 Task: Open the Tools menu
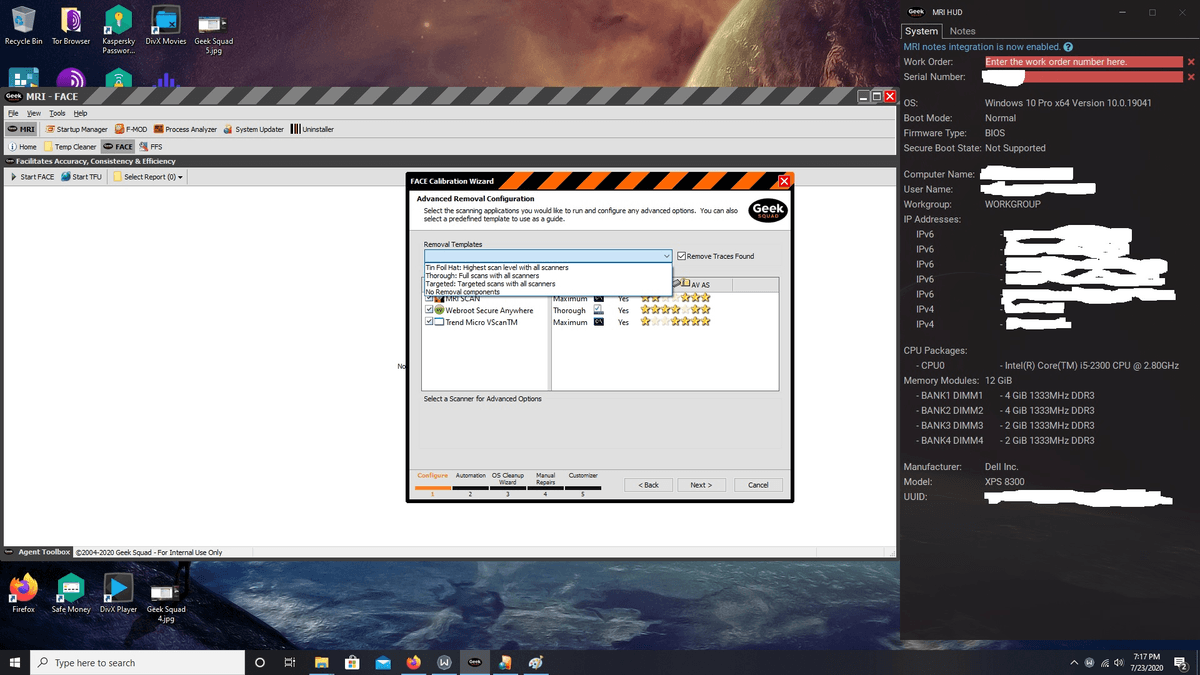tap(58, 113)
